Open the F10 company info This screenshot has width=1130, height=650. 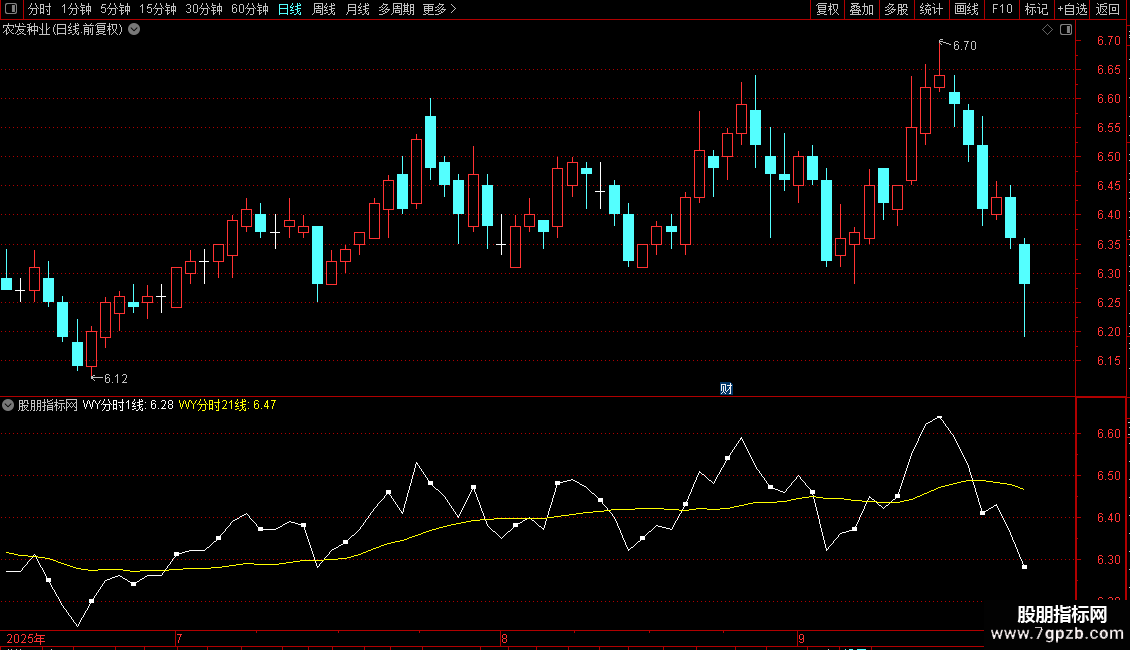(1002, 9)
